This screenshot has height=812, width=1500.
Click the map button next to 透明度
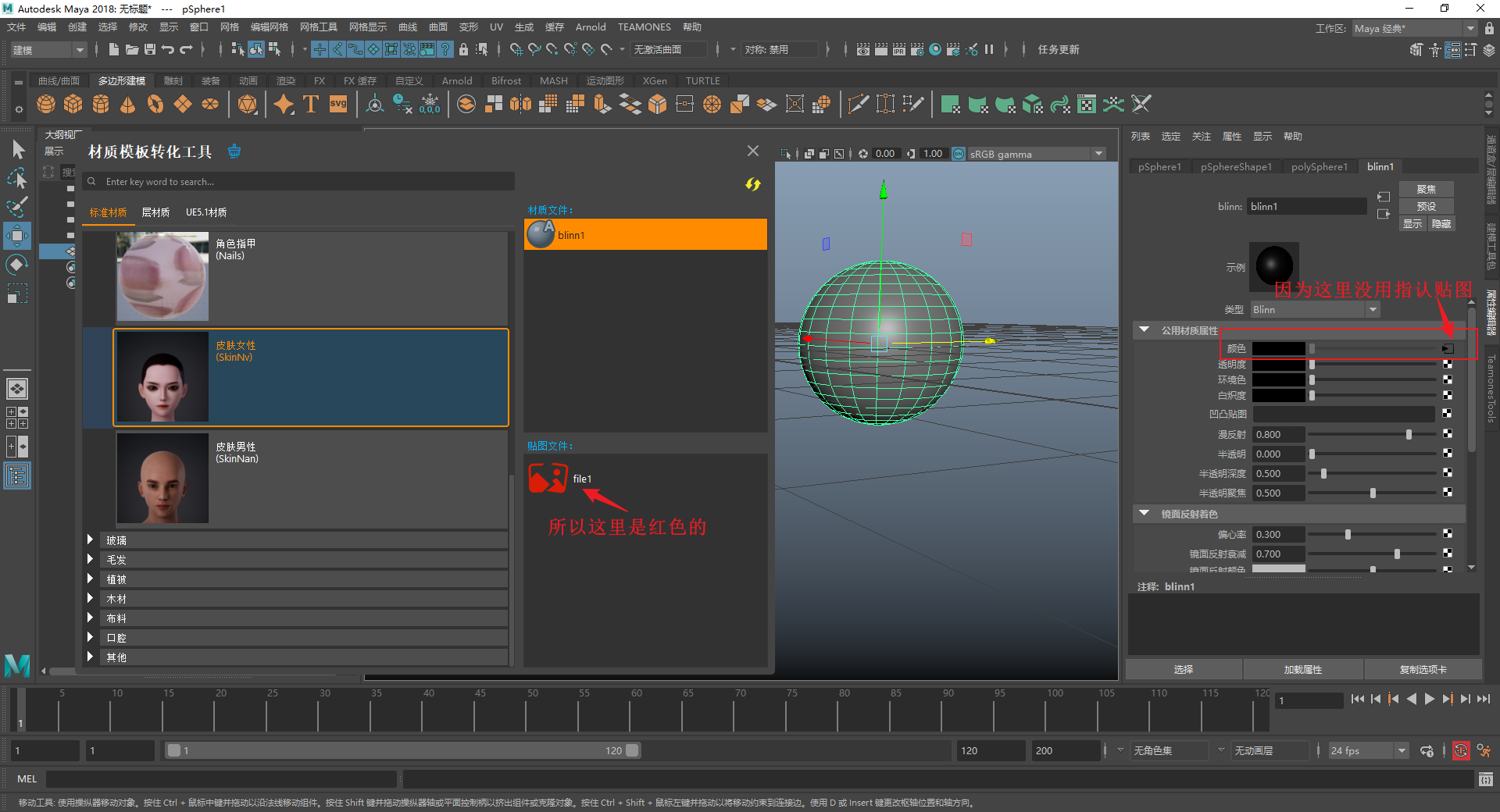point(1448,365)
